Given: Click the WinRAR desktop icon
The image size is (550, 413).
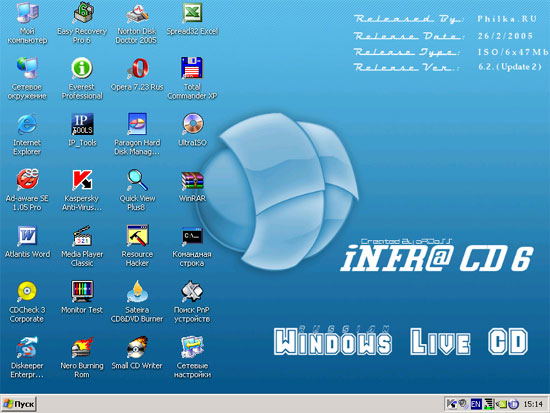Looking at the screenshot, I should [x=192, y=180].
